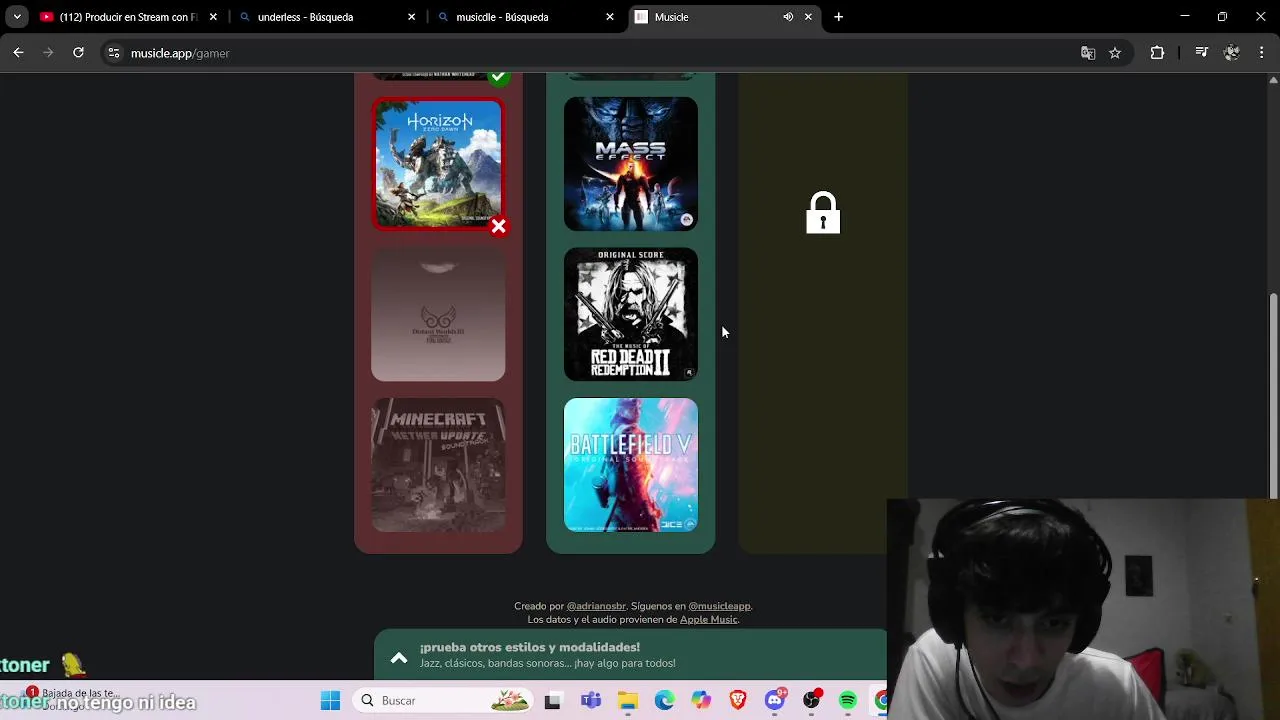
Task: Close the musicdle - Búsqueda tab
Action: coord(610,17)
